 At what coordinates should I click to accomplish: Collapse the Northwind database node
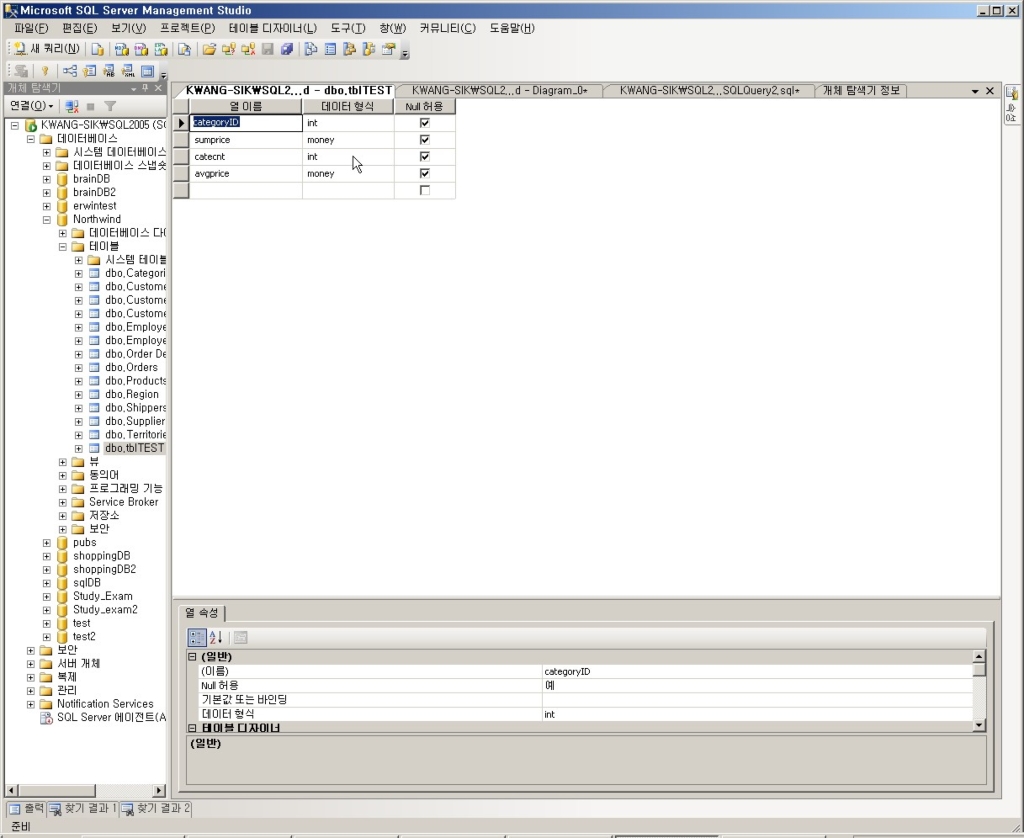pyautogui.click(x=46, y=219)
